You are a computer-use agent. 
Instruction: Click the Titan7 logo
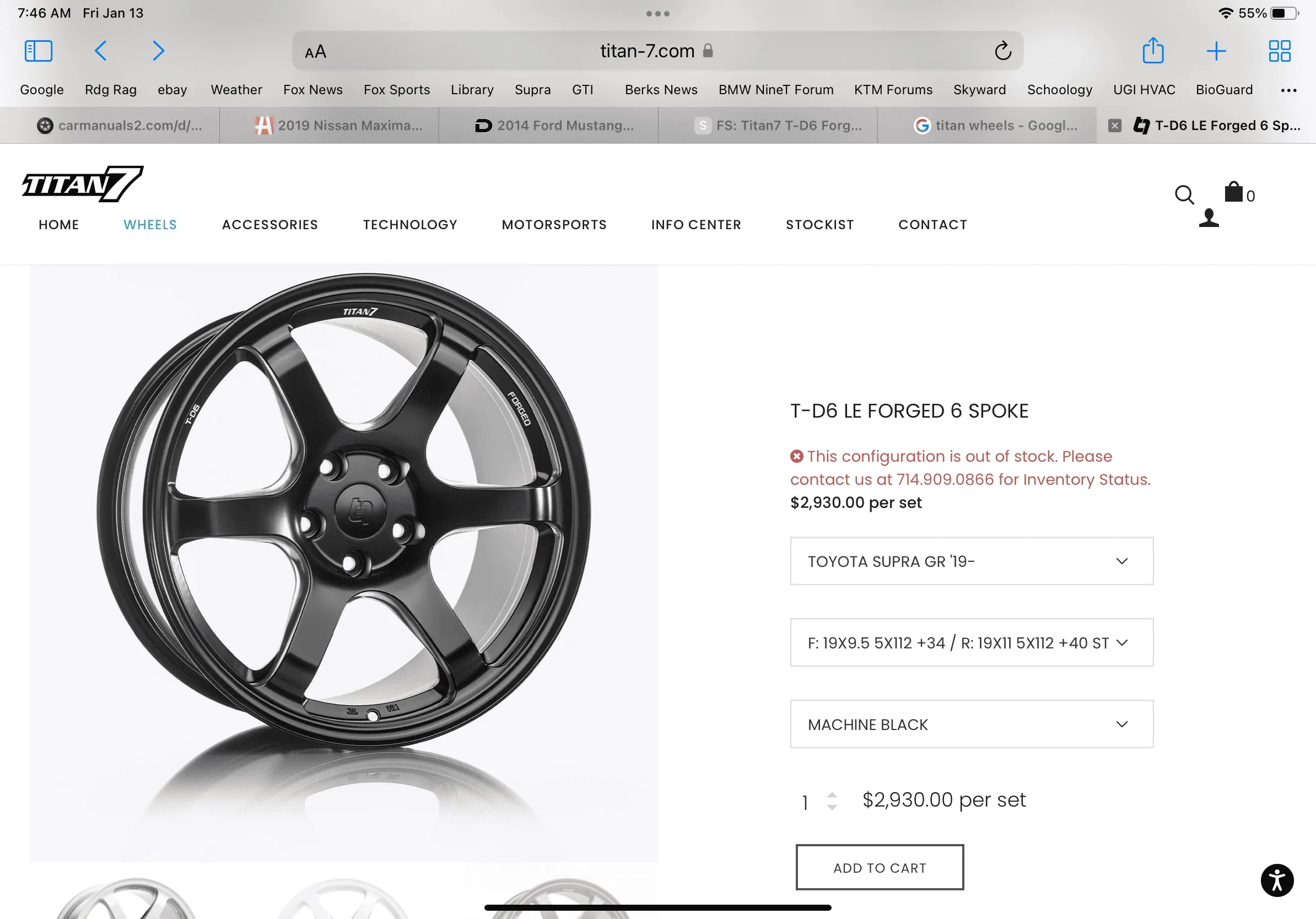pyautogui.click(x=82, y=184)
